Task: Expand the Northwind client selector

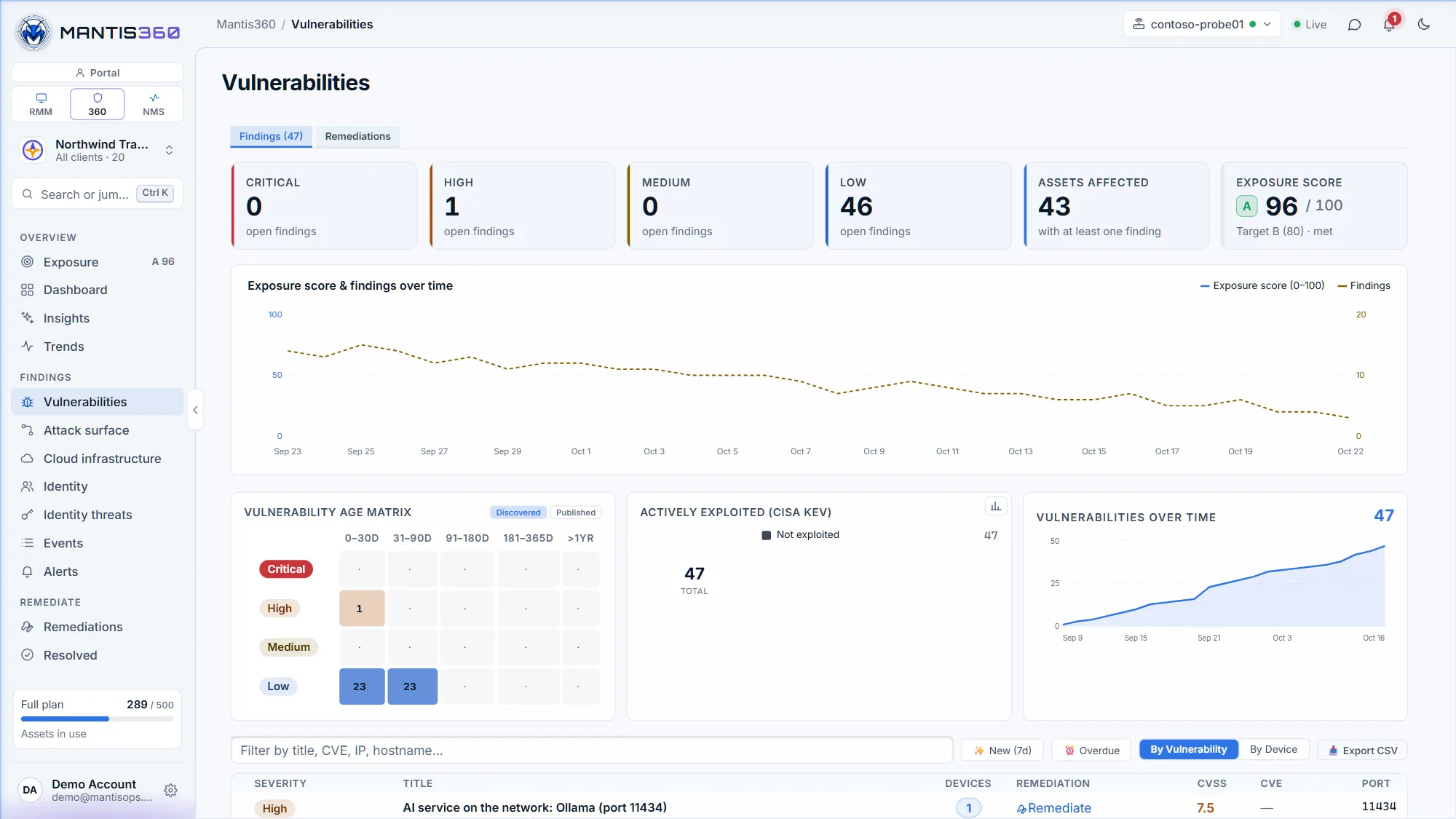Action: tap(98, 151)
